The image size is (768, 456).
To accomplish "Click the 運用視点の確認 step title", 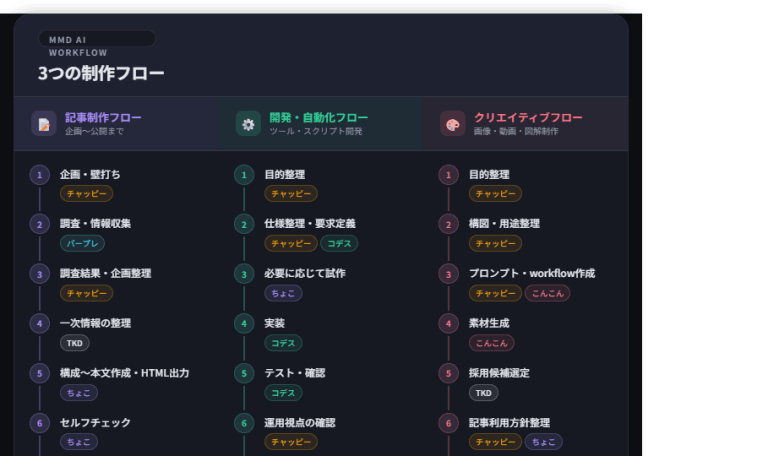I will coord(300,423).
